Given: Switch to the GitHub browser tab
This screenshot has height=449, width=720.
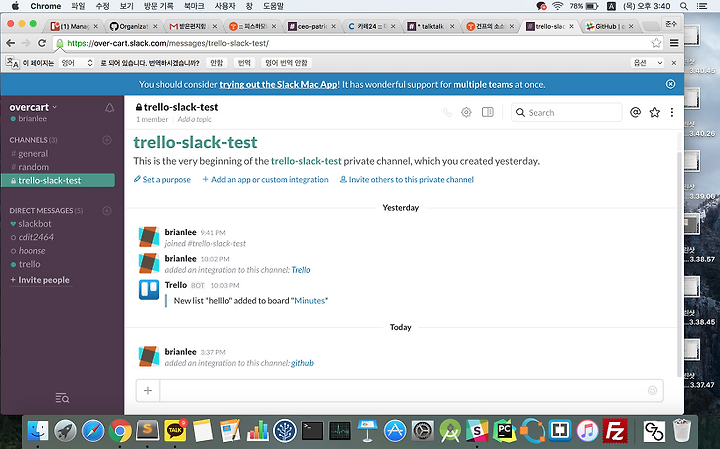Looking at the screenshot, I should click(609, 27).
